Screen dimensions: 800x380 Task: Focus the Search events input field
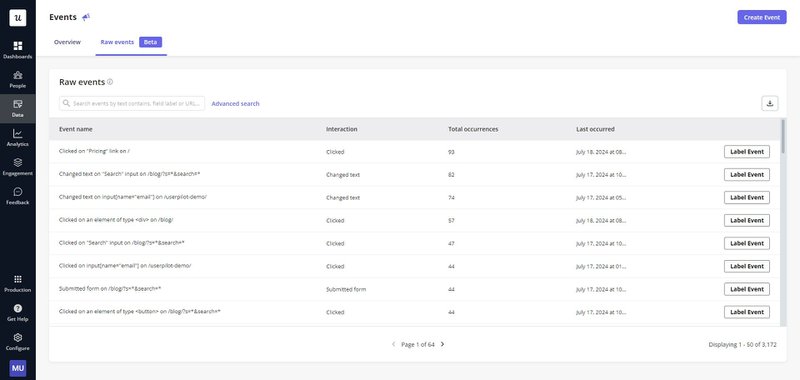[132, 104]
